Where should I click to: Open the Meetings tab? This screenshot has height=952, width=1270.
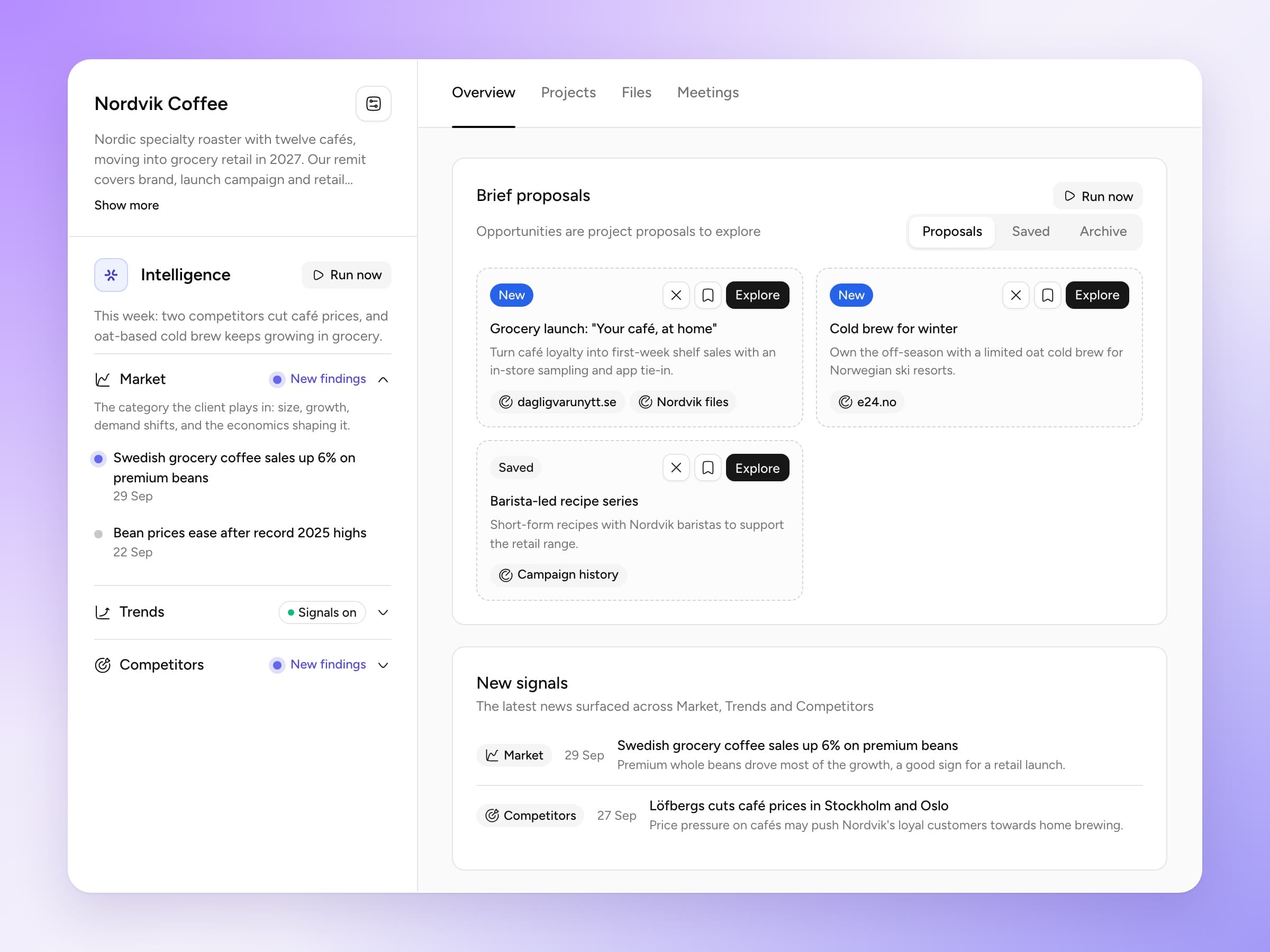707,93
